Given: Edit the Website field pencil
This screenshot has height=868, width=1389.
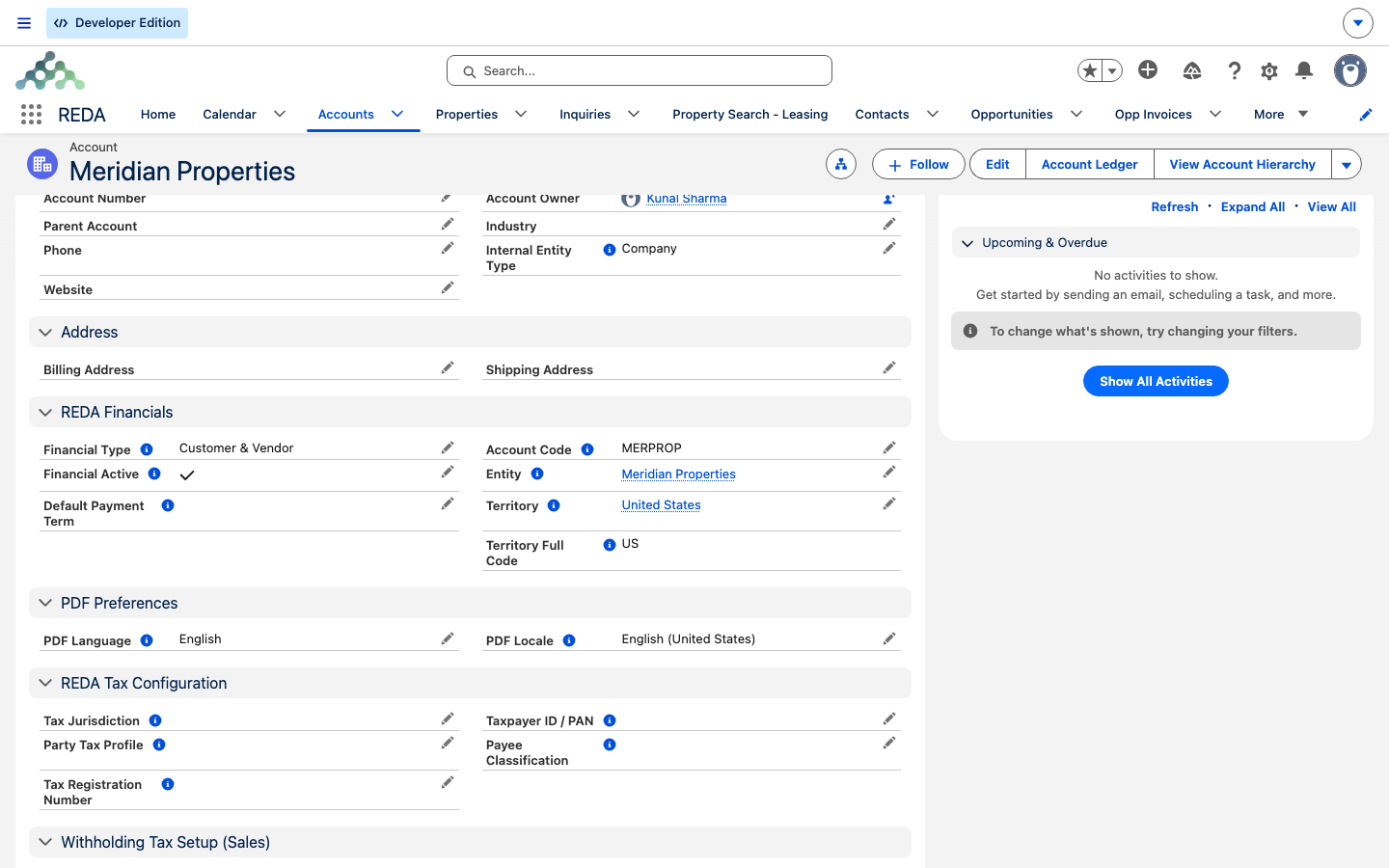Looking at the screenshot, I should [448, 287].
